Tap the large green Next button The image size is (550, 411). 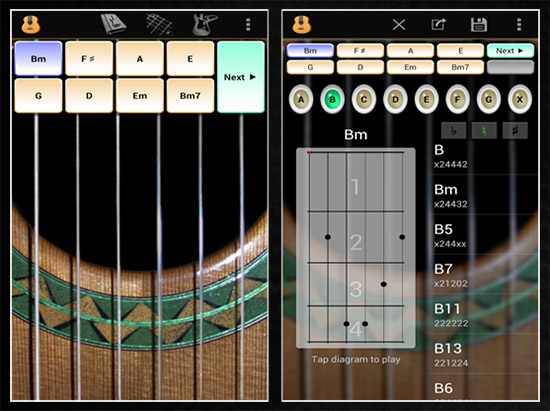tap(241, 77)
